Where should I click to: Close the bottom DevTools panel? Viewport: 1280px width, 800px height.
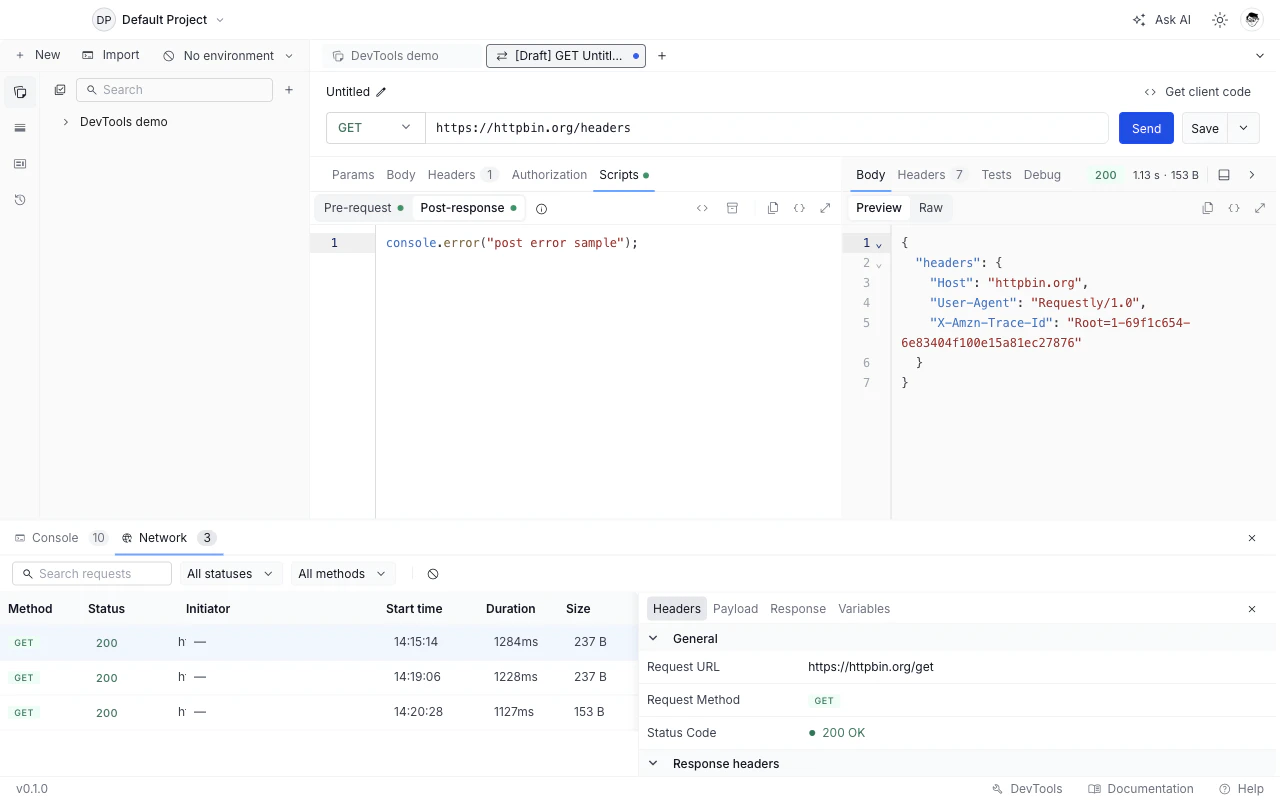point(1252,538)
